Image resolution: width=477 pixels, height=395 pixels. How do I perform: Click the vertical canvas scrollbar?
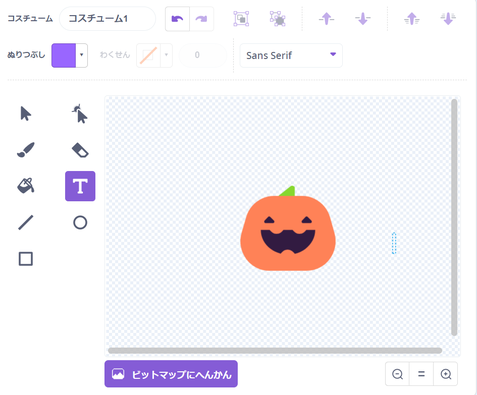click(x=454, y=217)
